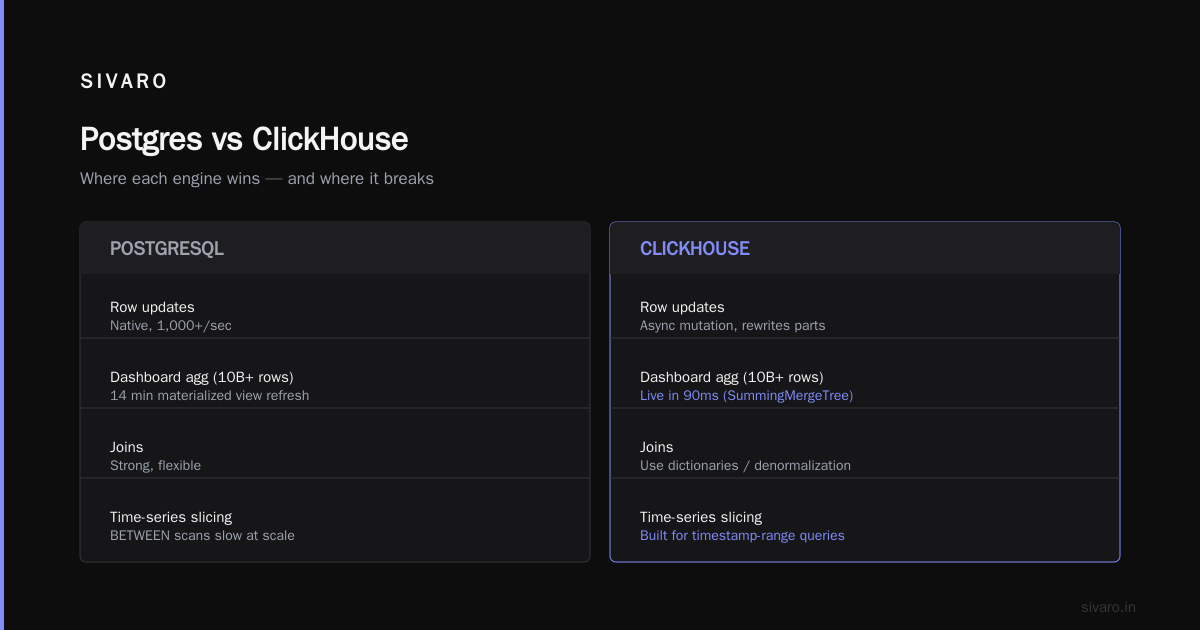Click 'Built for timestamp-range queries' text
This screenshot has height=630, width=1200.
pos(742,536)
